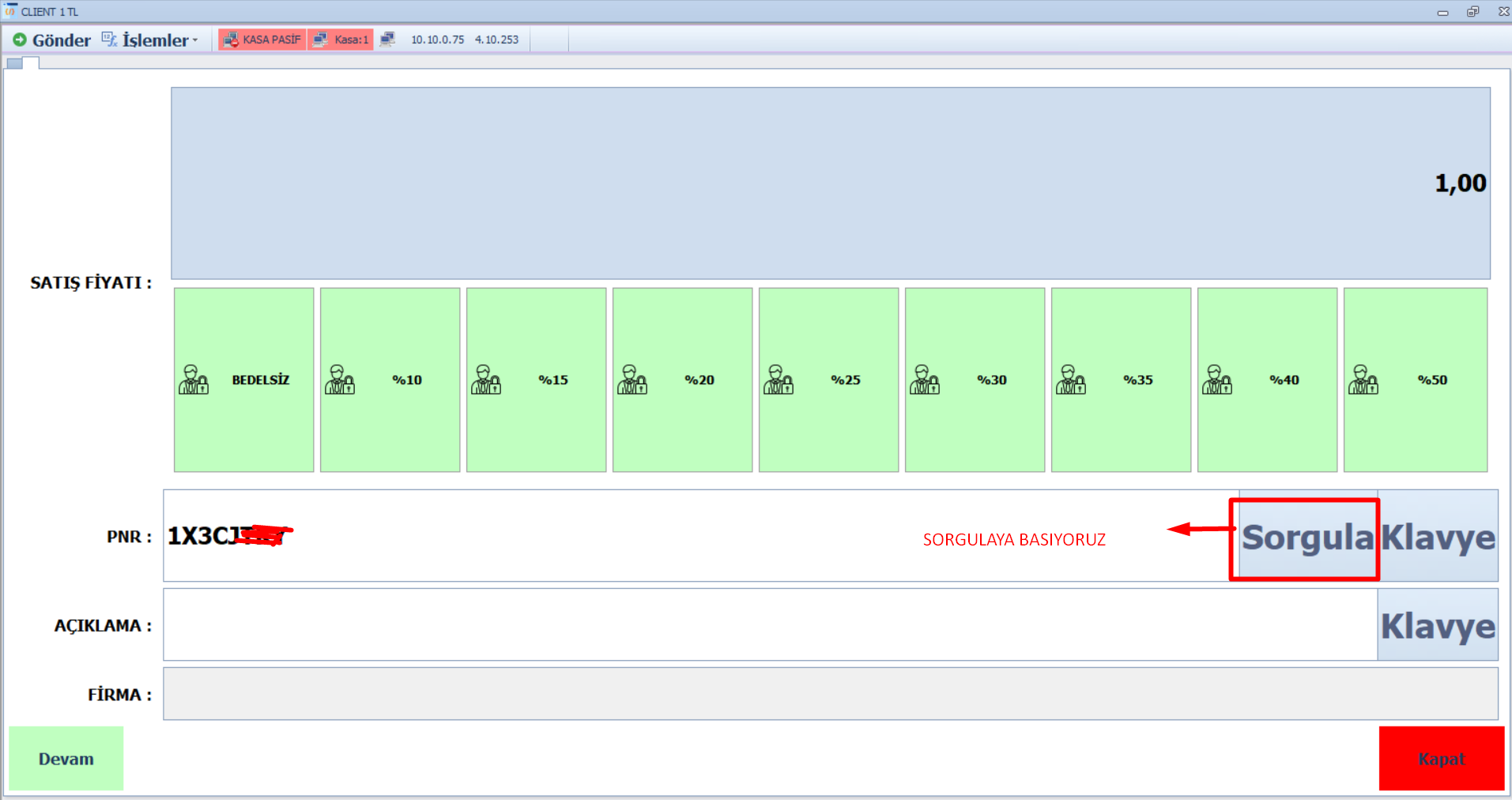The width and height of the screenshot is (1512, 800).
Task: Open Klavye keyboard for PNR field
Action: click(1438, 538)
